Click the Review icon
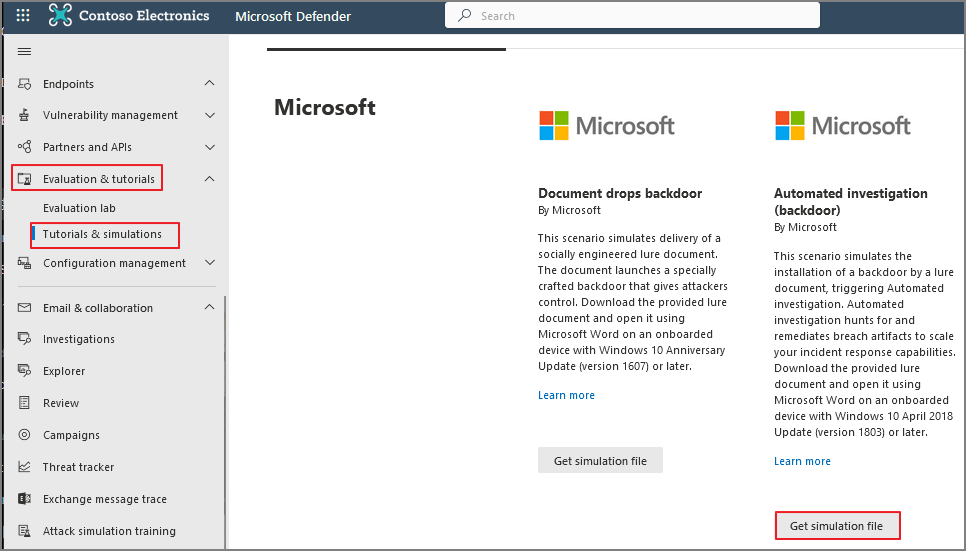The height and width of the screenshot is (551, 966). (x=24, y=402)
